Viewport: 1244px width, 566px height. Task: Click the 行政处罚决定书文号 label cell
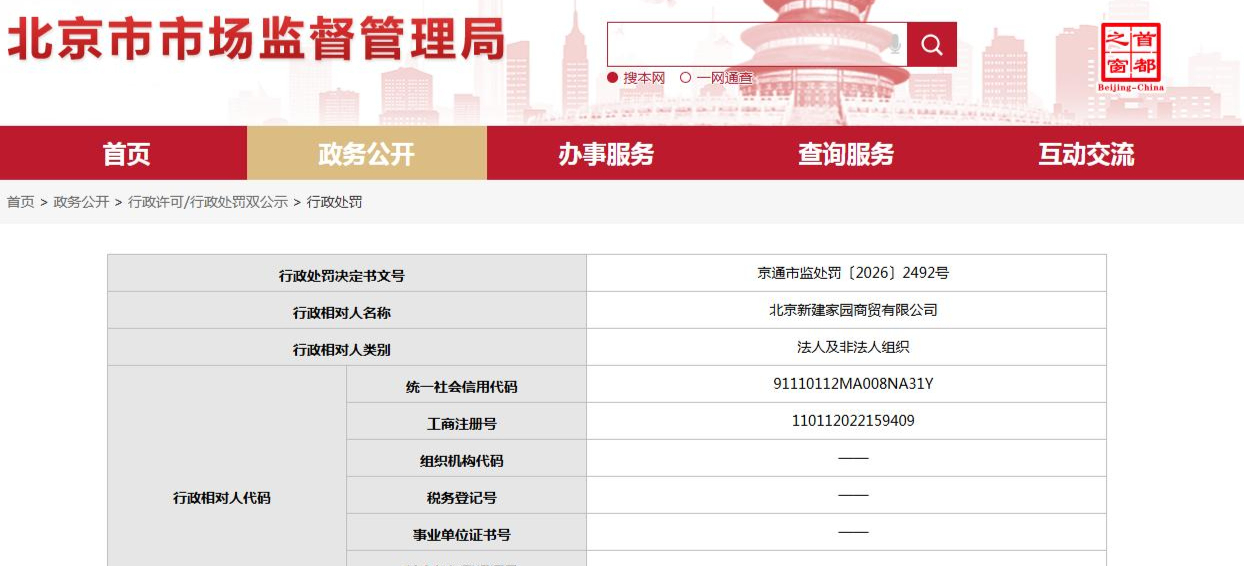pos(347,273)
